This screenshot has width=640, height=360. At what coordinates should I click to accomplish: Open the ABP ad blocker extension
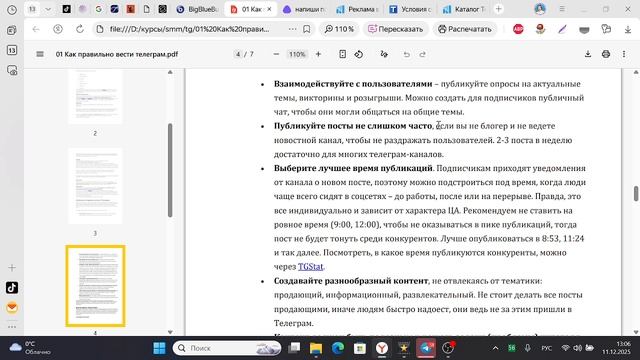coord(518,29)
